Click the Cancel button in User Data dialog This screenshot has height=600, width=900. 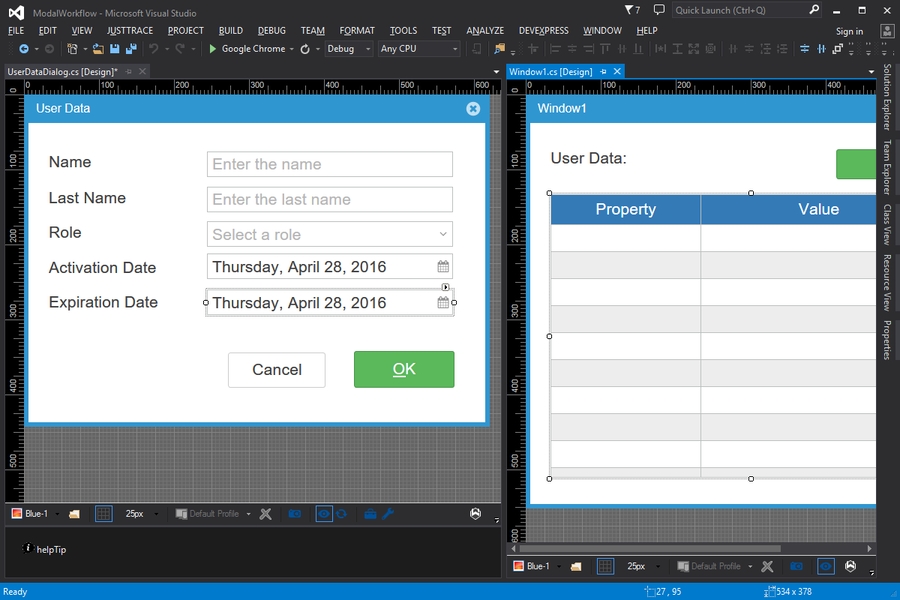276,369
